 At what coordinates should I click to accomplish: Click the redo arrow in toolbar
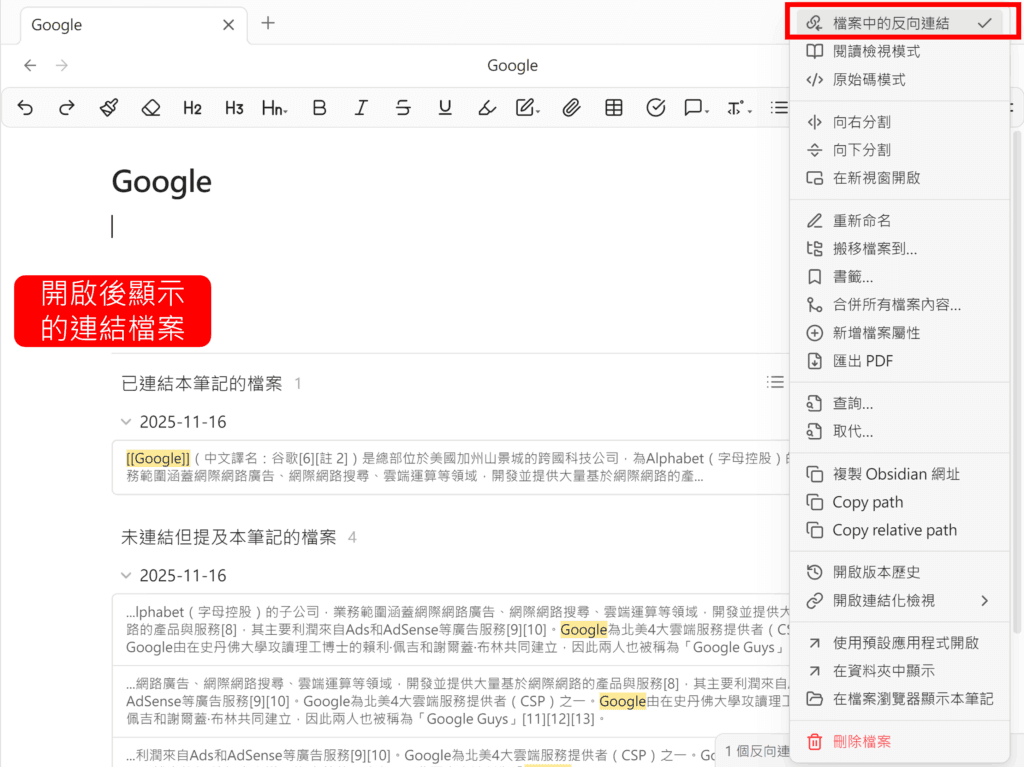67,108
